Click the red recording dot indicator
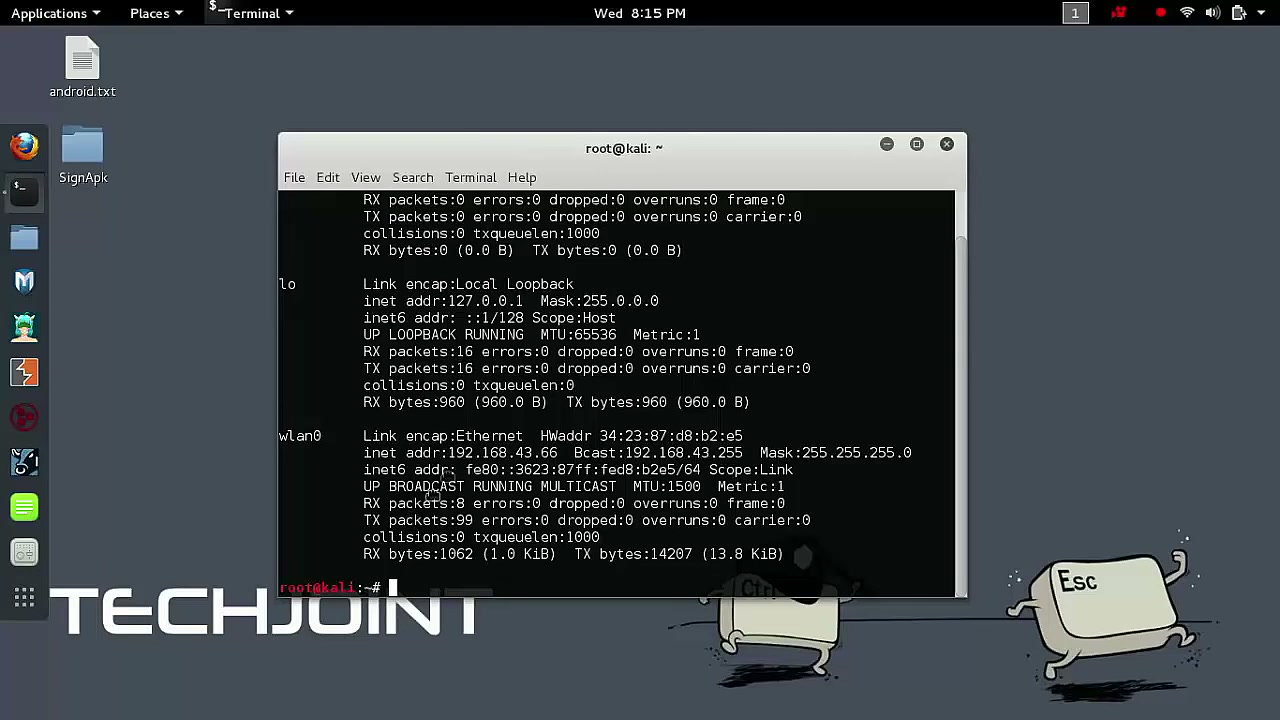Viewport: 1280px width, 720px height. tap(1160, 13)
